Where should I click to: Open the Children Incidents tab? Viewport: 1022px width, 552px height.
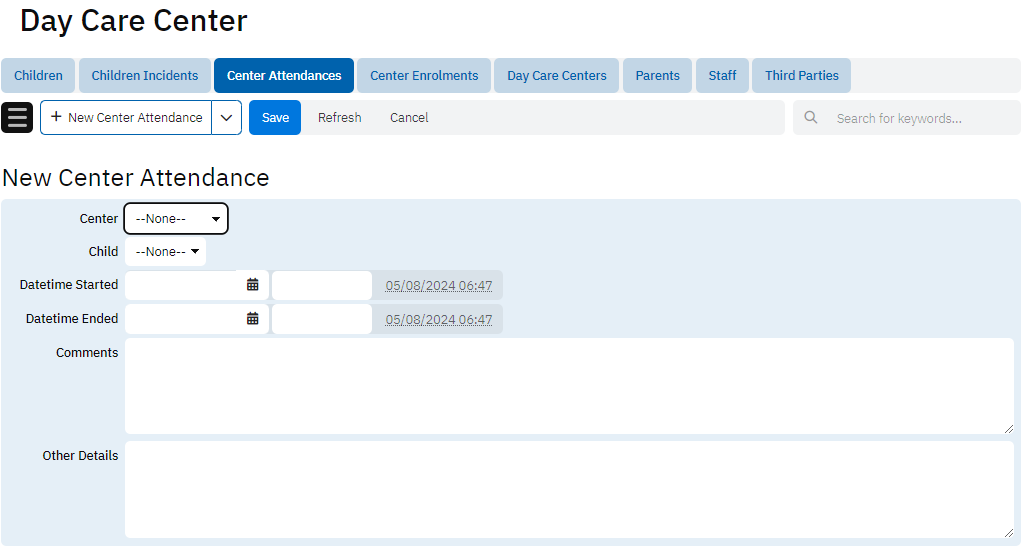(x=145, y=75)
